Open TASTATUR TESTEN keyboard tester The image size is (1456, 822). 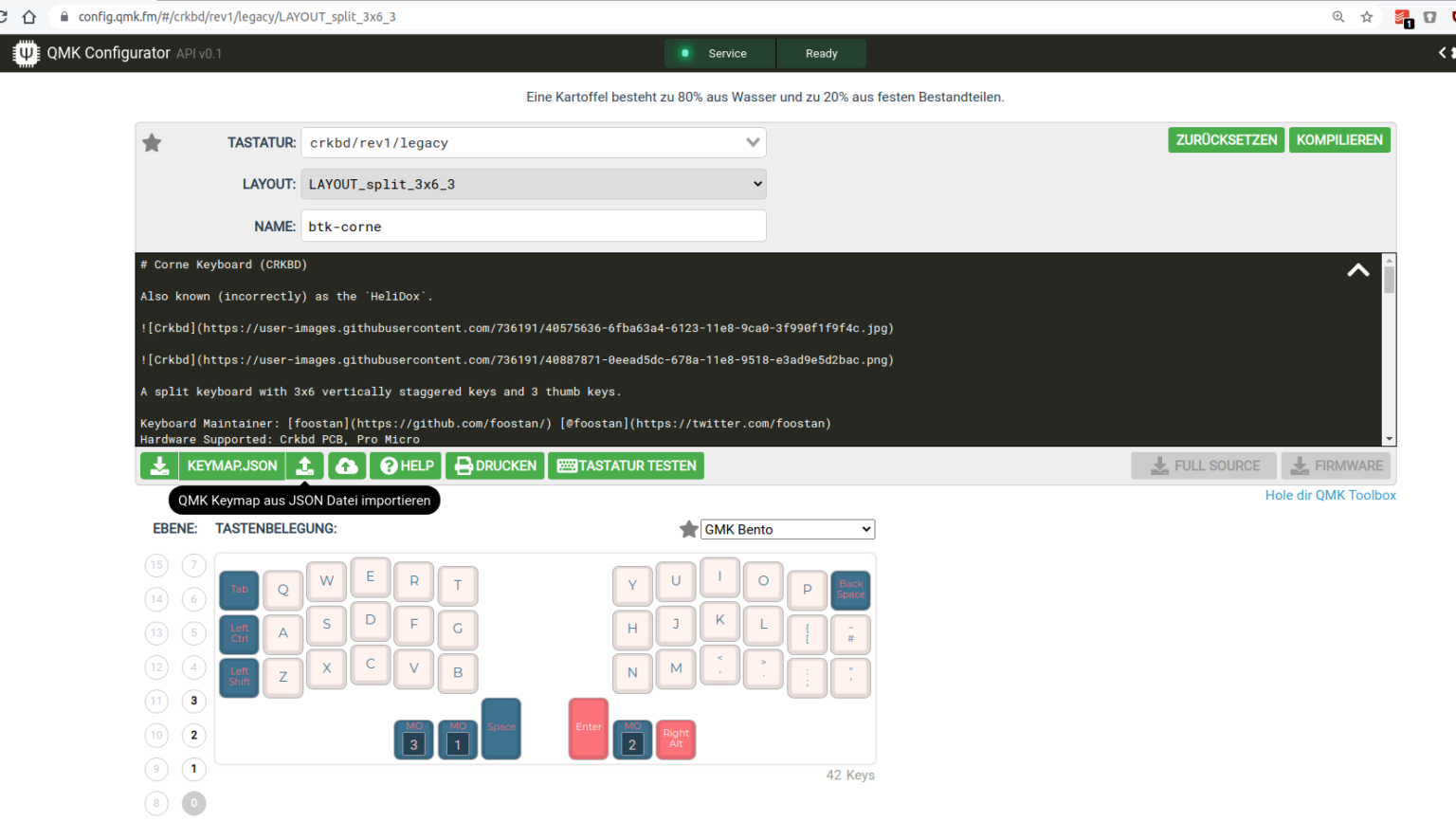point(626,466)
